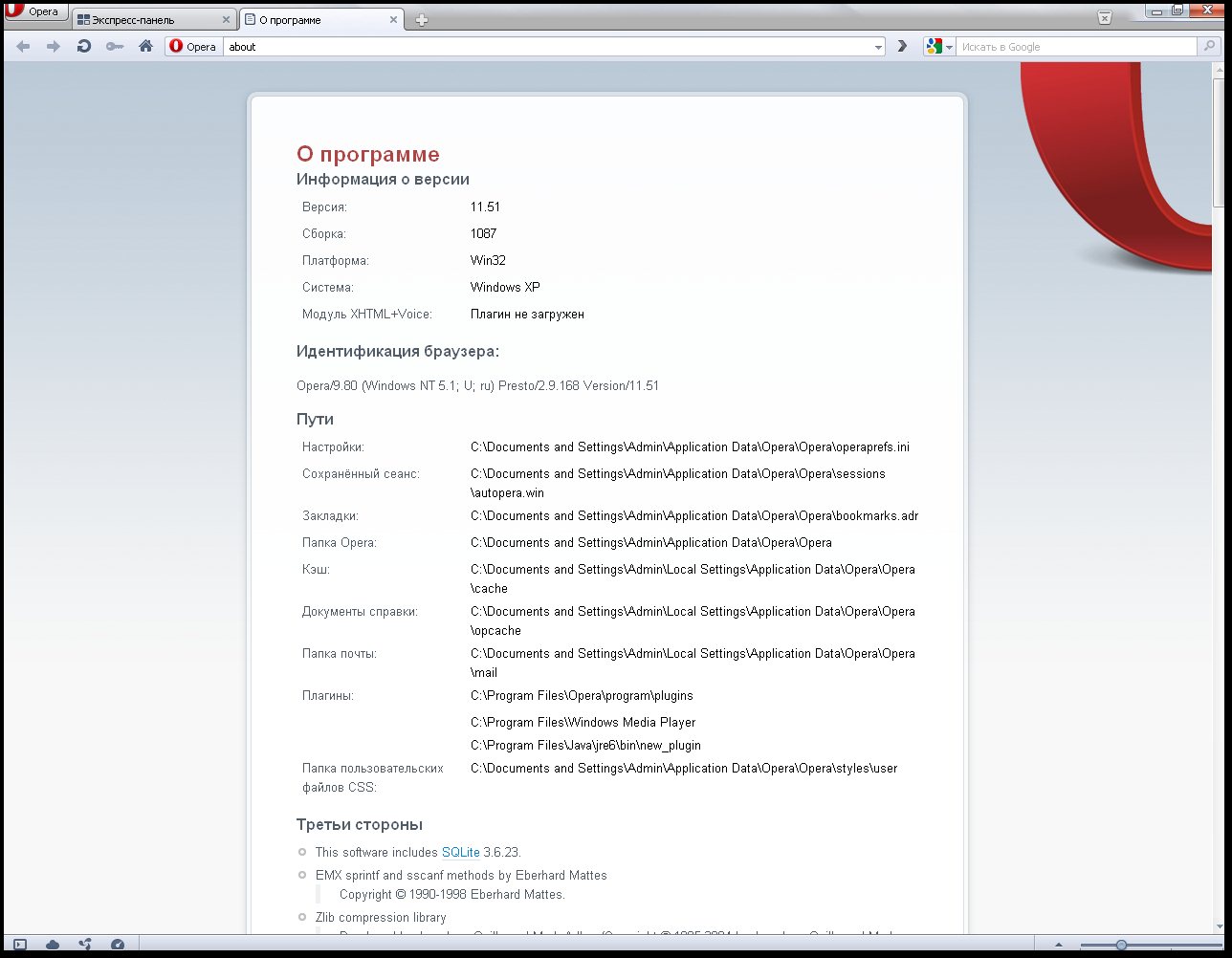The image size is (1232, 958).
Task: Click the О программе heading
Action: point(368,154)
